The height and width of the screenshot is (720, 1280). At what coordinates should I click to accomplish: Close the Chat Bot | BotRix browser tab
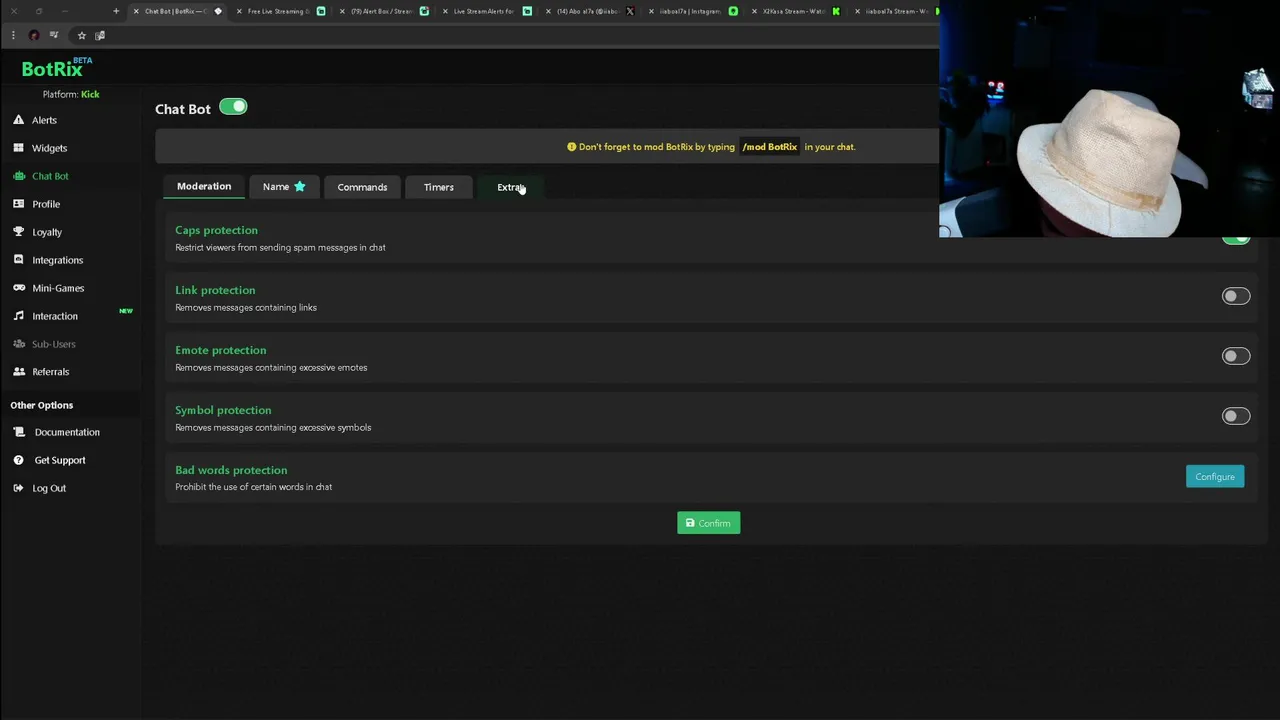(137, 11)
